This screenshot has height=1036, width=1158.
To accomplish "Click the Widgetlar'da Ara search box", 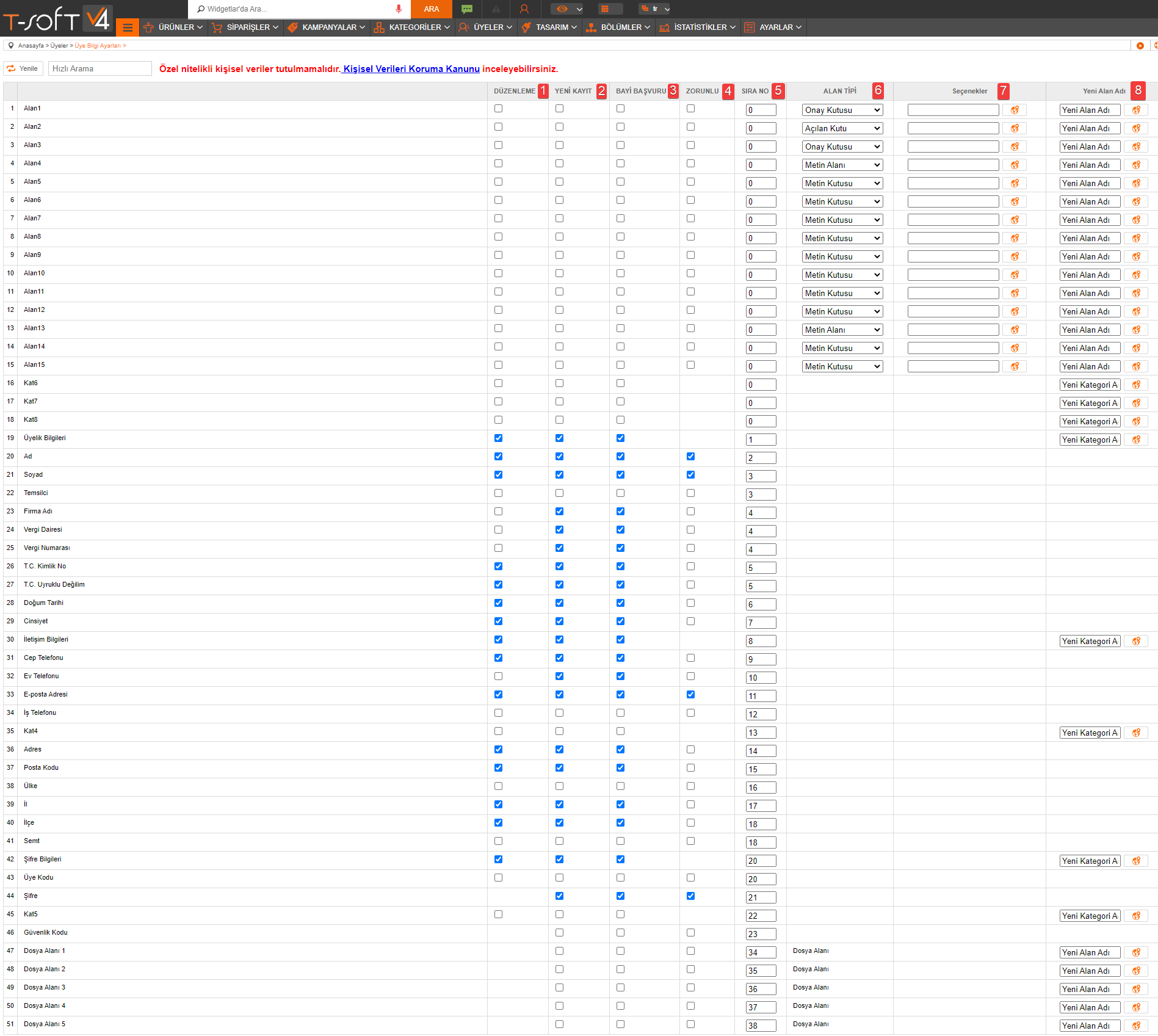I will click(x=293, y=9).
